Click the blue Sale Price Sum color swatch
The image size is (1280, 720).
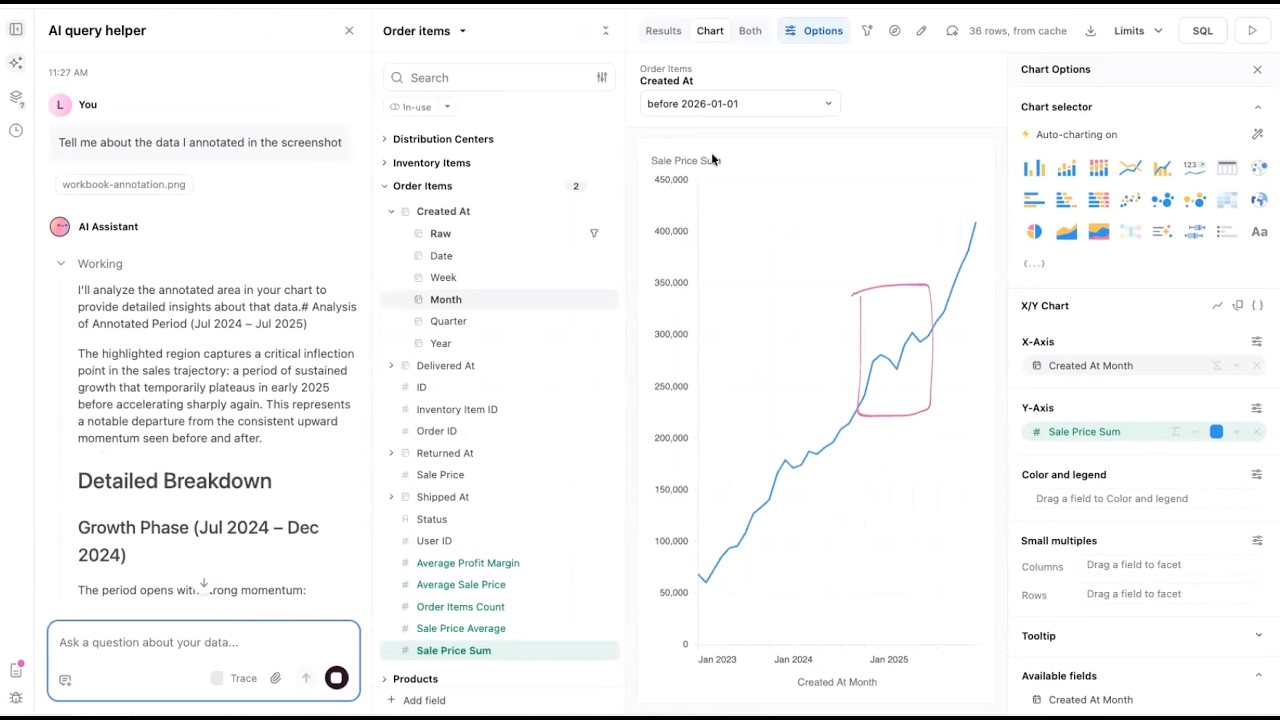[x=1216, y=432]
